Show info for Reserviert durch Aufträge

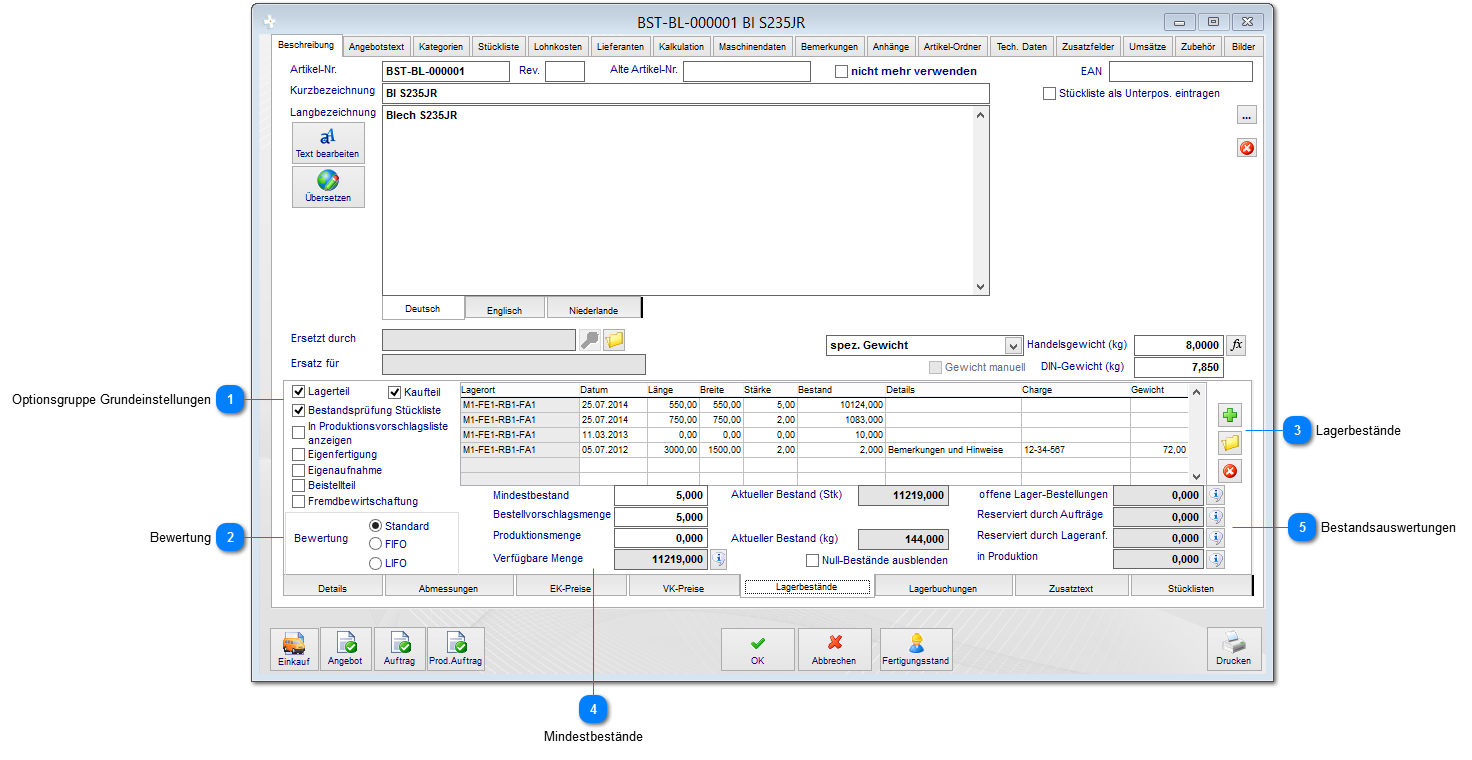pyautogui.click(x=1216, y=517)
